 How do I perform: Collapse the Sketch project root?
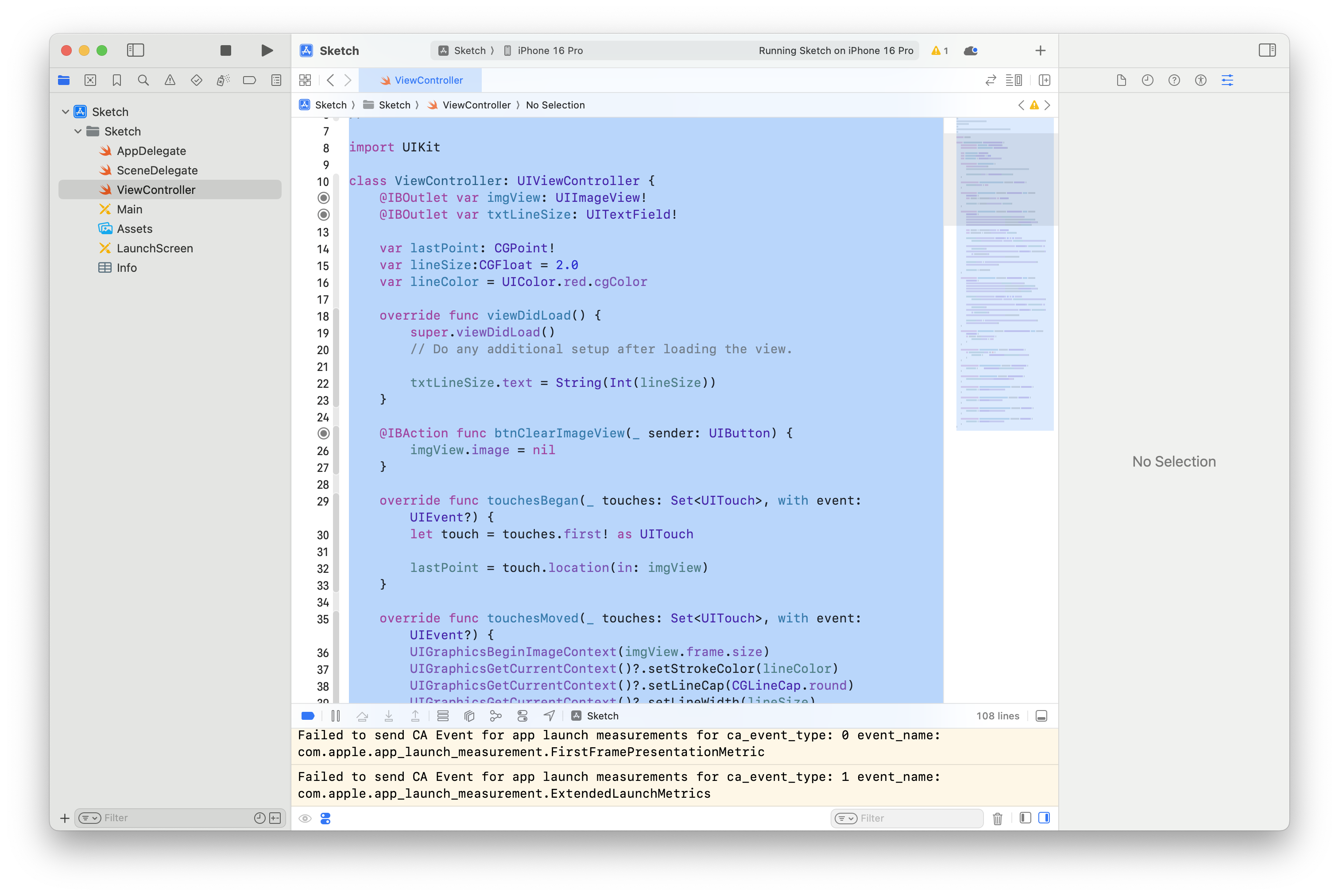point(65,112)
